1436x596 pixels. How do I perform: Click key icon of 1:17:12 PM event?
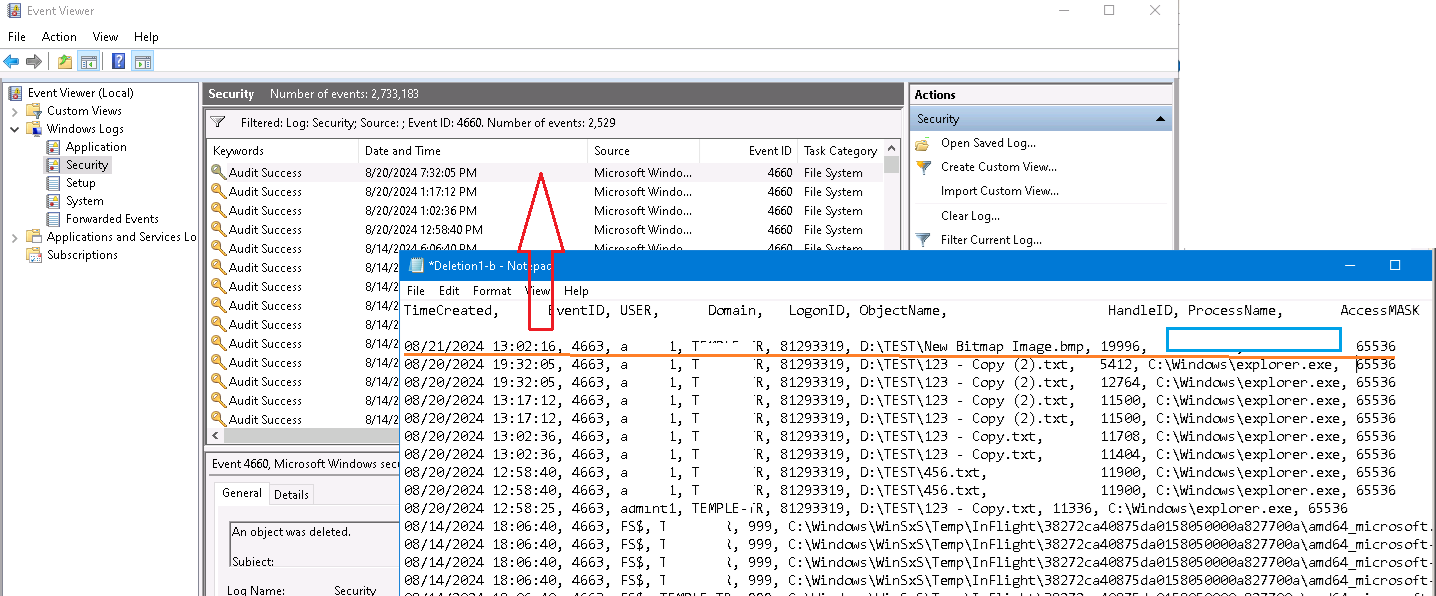pyautogui.click(x=218, y=191)
